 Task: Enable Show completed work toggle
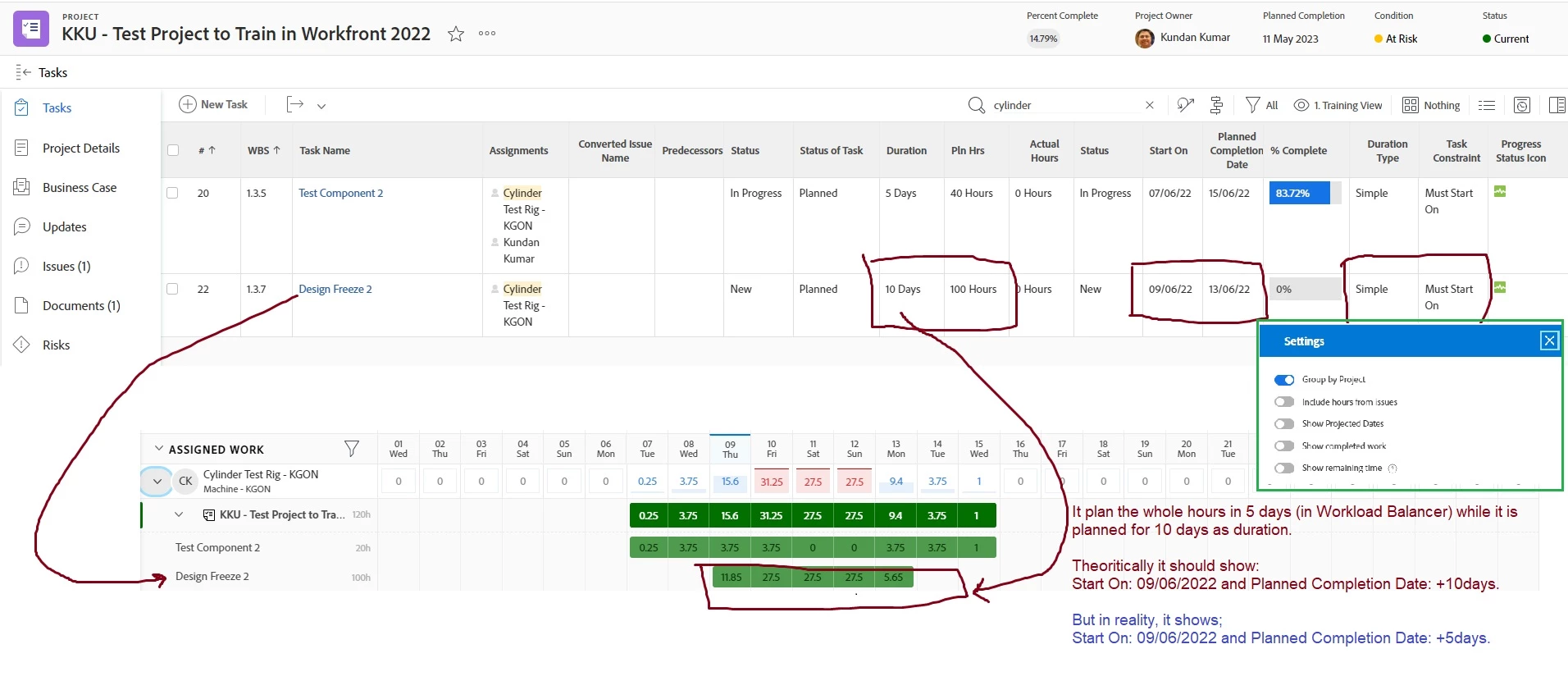pyautogui.click(x=1284, y=446)
